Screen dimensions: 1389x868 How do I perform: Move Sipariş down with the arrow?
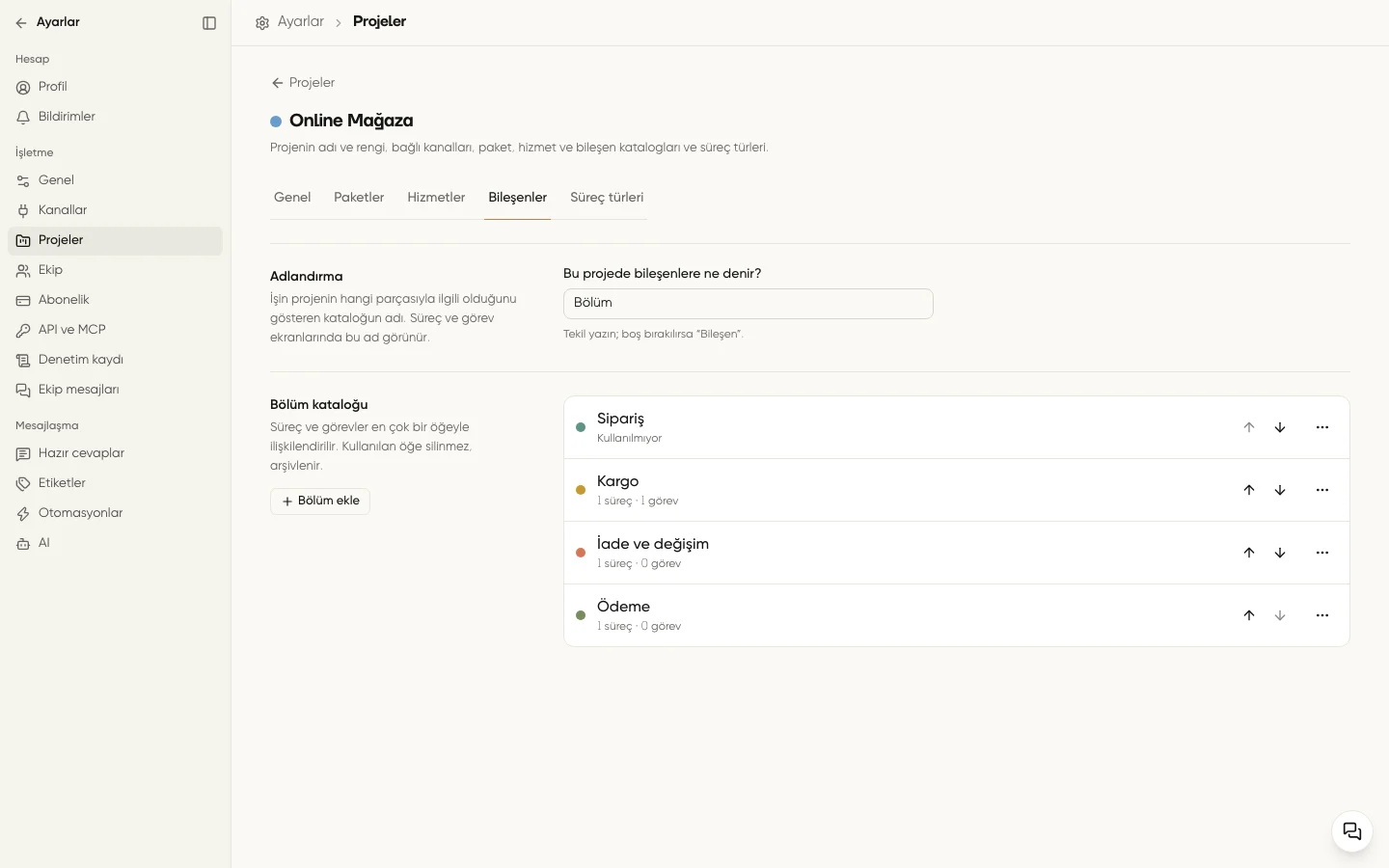point(1280,427)
